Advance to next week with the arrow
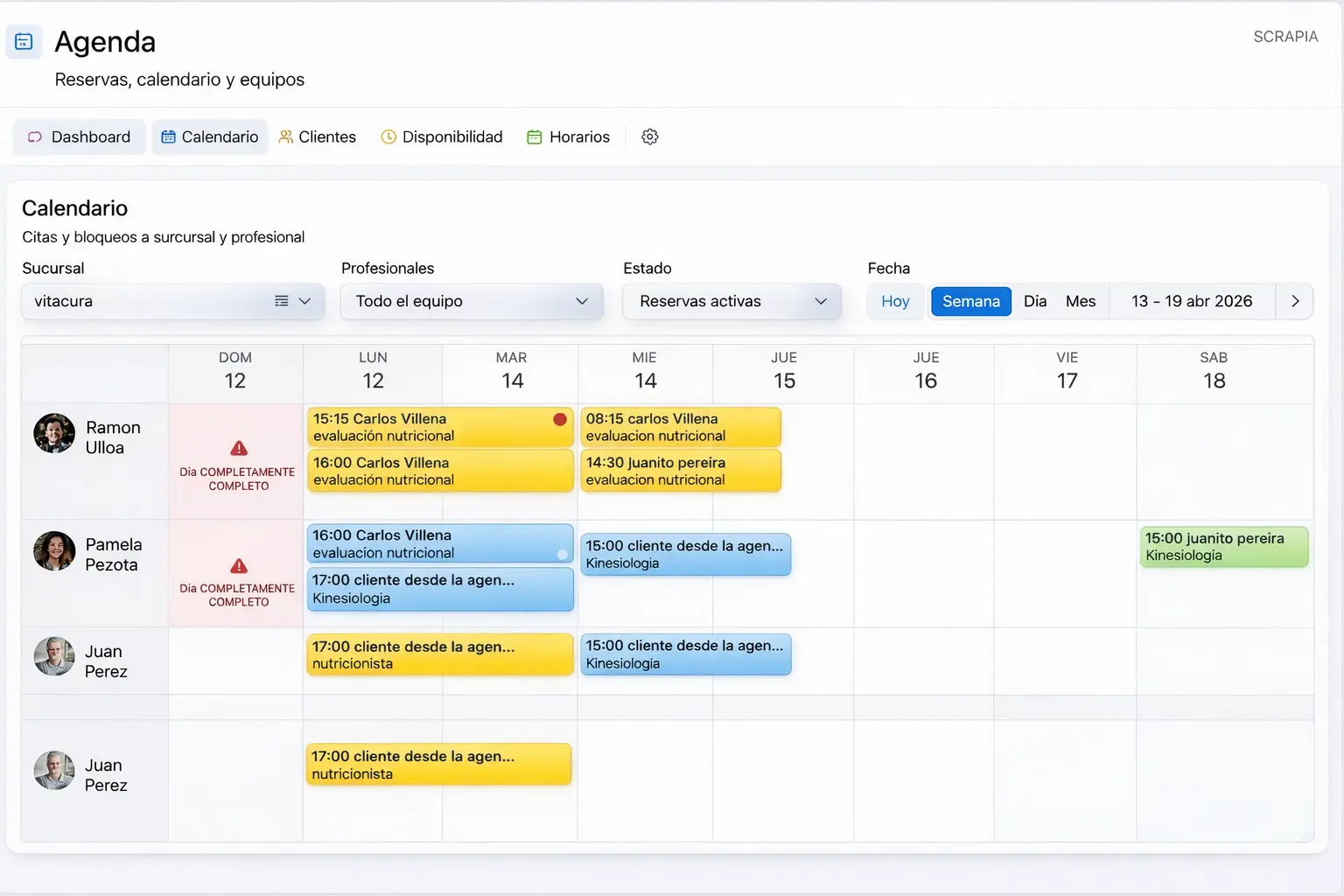The image size is (1344, 896). pyautogui.click(x=1295, y=301)
